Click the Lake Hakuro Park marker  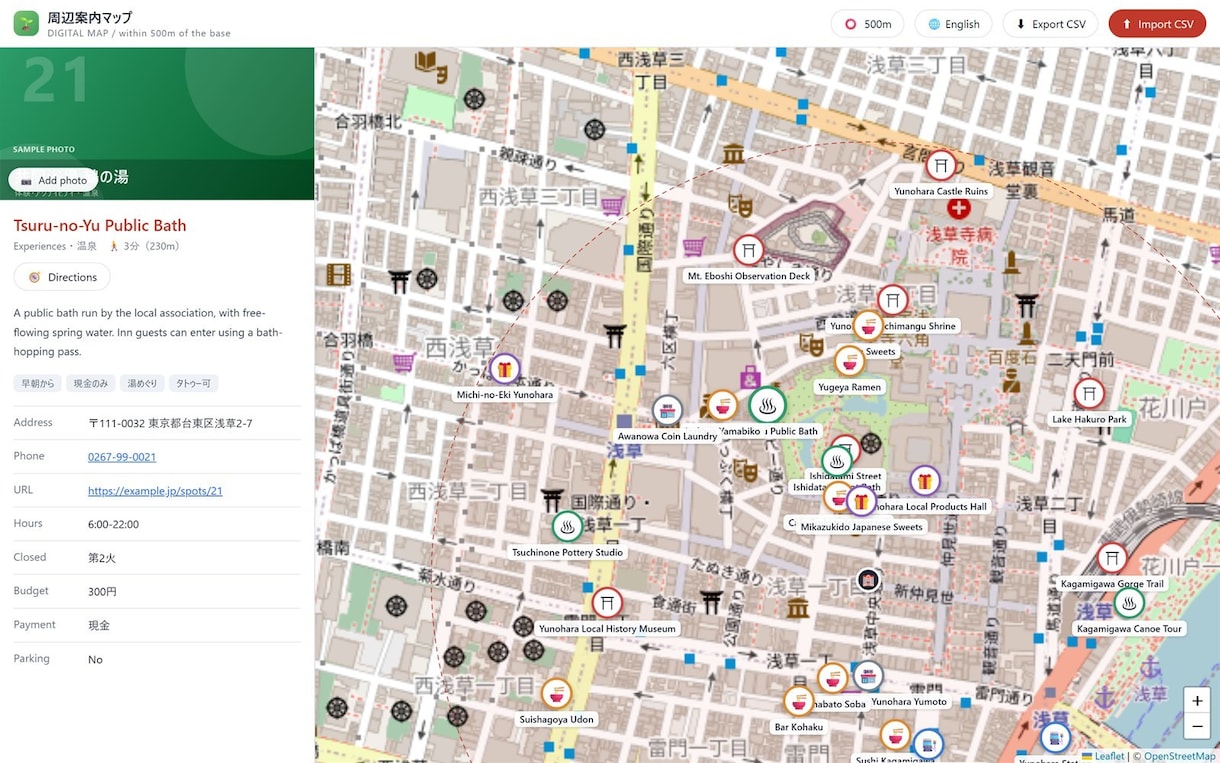point(1089,394)
